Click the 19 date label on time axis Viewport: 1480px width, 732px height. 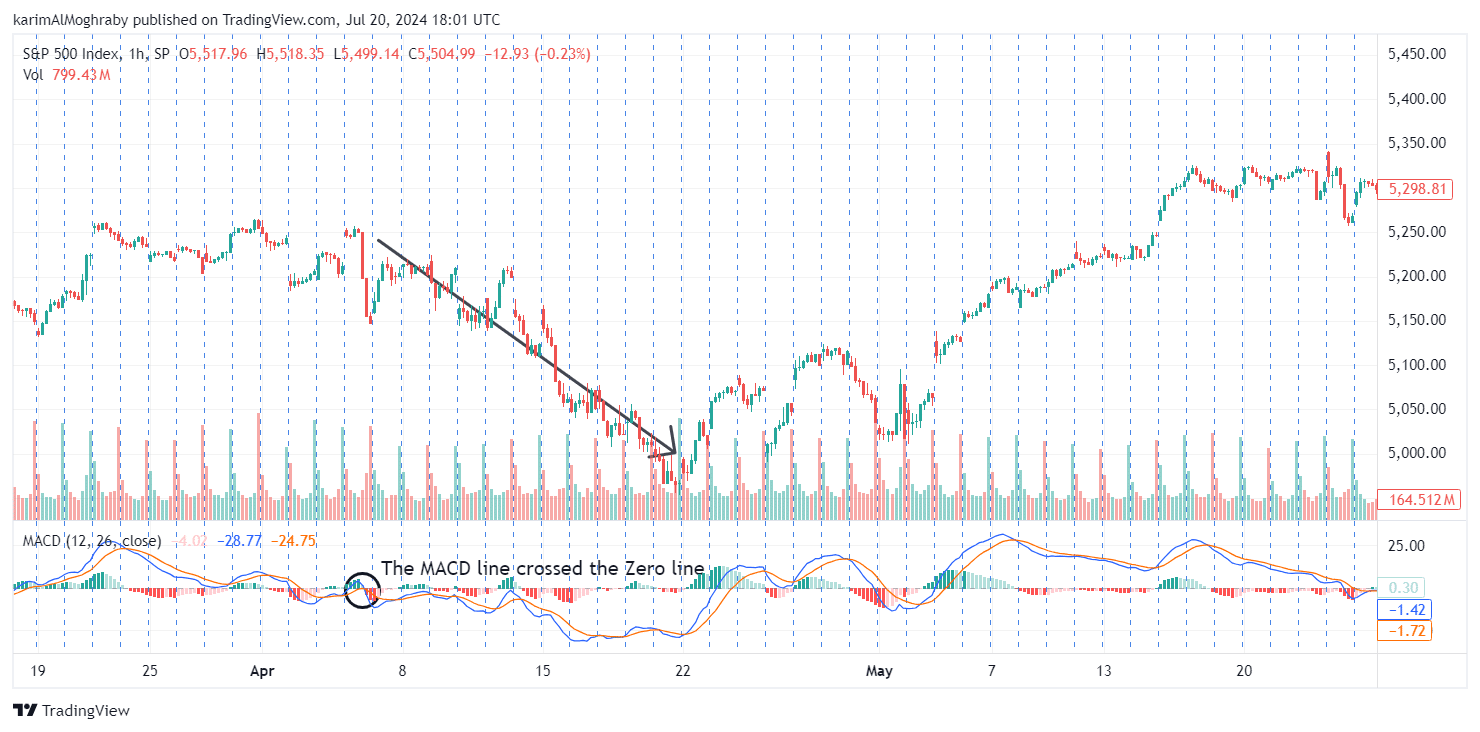(36, 670)
